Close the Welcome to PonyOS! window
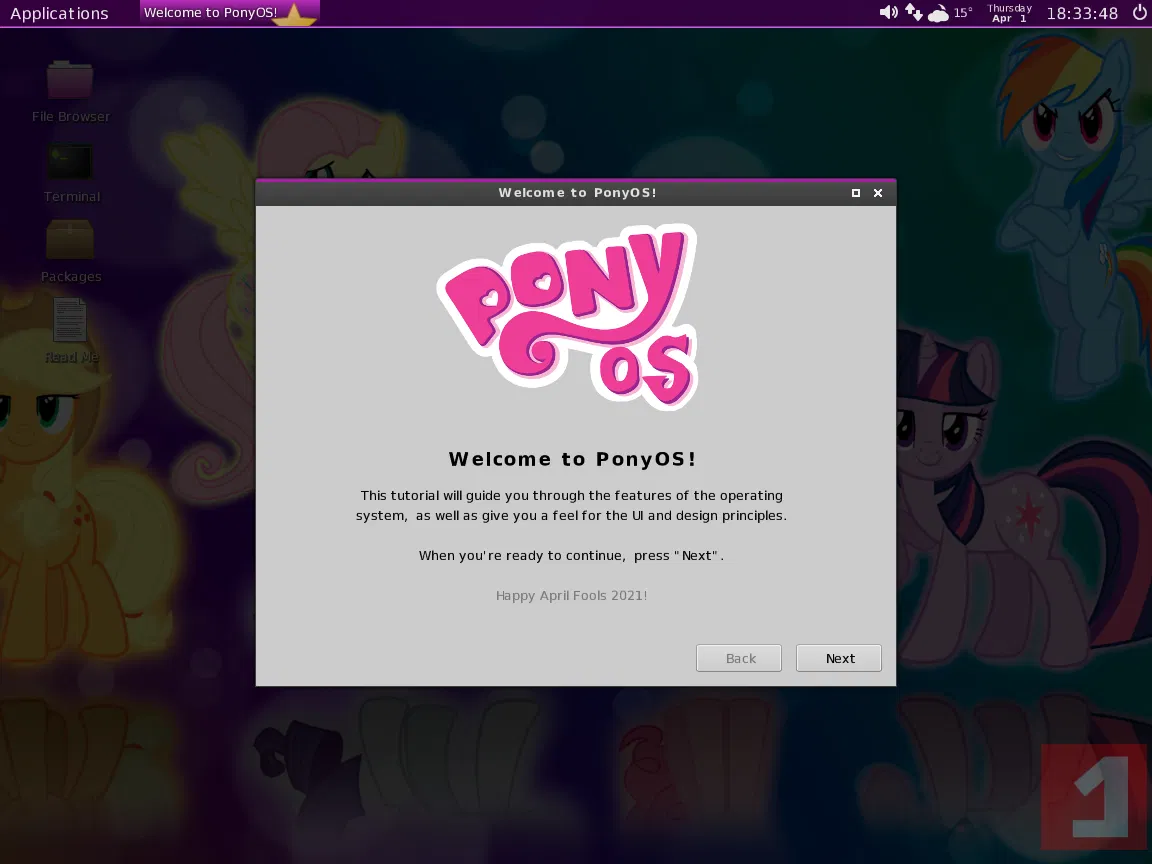Screen dimensions: 1152x864 pos(877,192)
